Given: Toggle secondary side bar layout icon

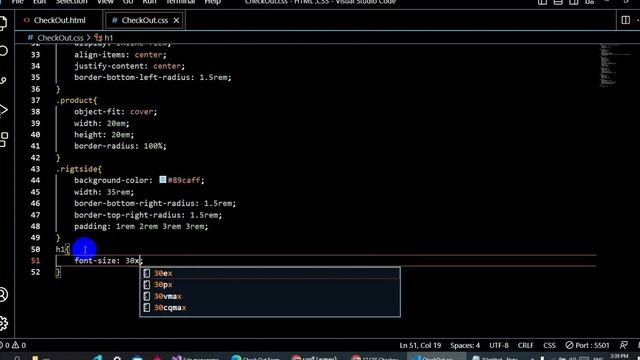Looking at the screenshot, I should click(x=573, y=2).
